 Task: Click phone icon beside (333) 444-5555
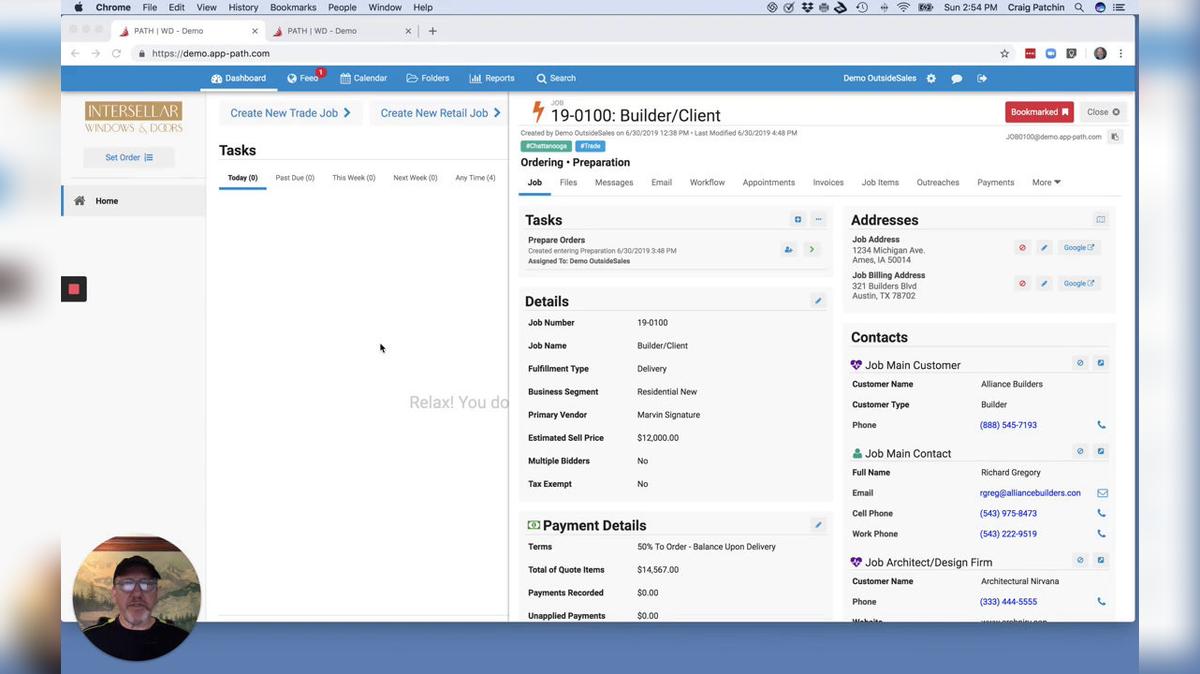click(1102, 602)
